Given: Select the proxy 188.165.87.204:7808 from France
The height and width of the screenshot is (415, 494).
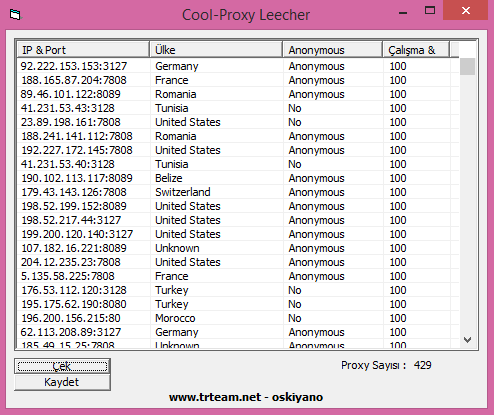Looking at the screenshot, I should [x=238, y=80].
